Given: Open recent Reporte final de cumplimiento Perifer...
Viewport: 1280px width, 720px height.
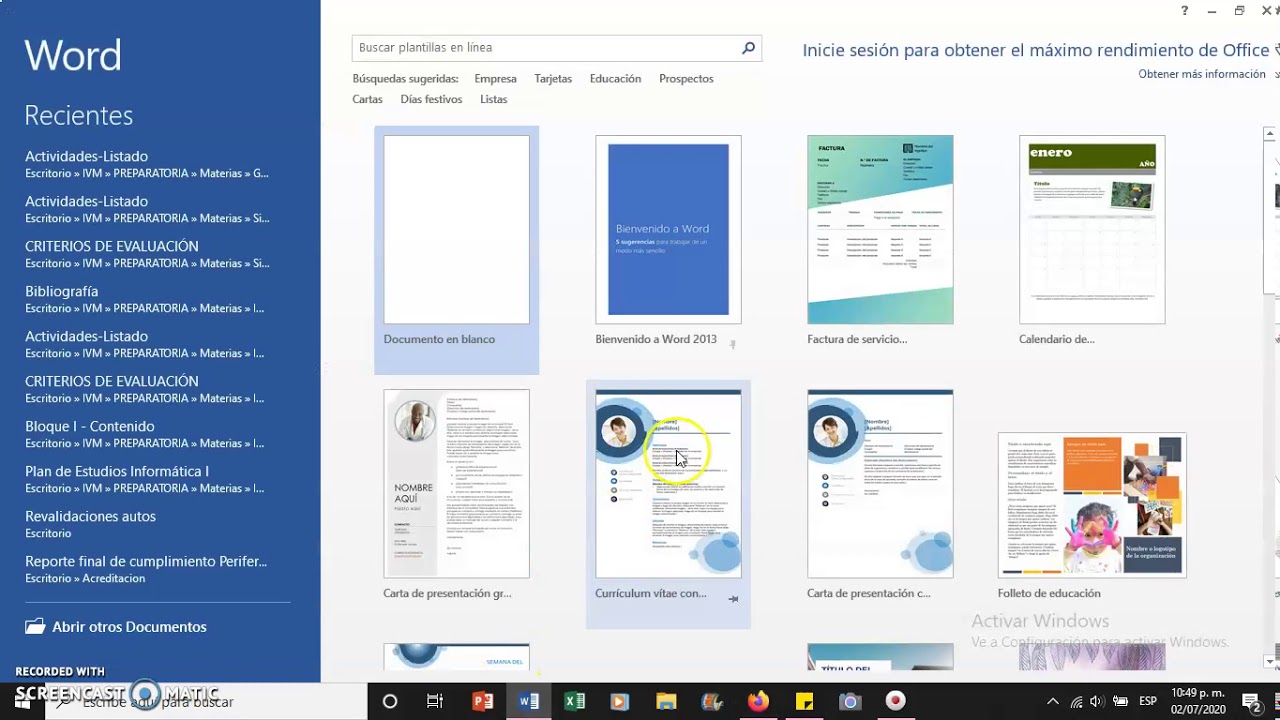Looking at the screenshot, I should pyautogui.click(x=146, y=569).
